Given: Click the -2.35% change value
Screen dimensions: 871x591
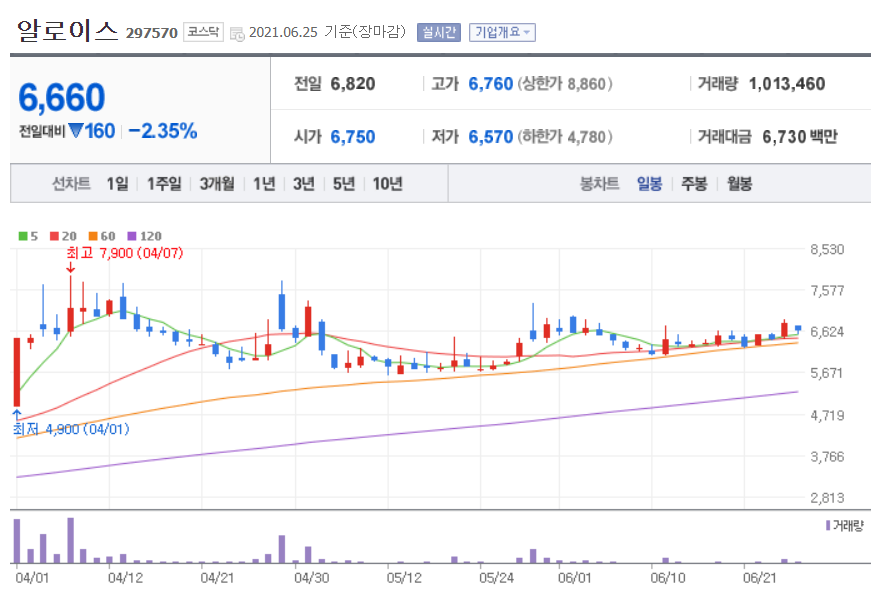Looking at the screenshot, I should click(163, 131).
